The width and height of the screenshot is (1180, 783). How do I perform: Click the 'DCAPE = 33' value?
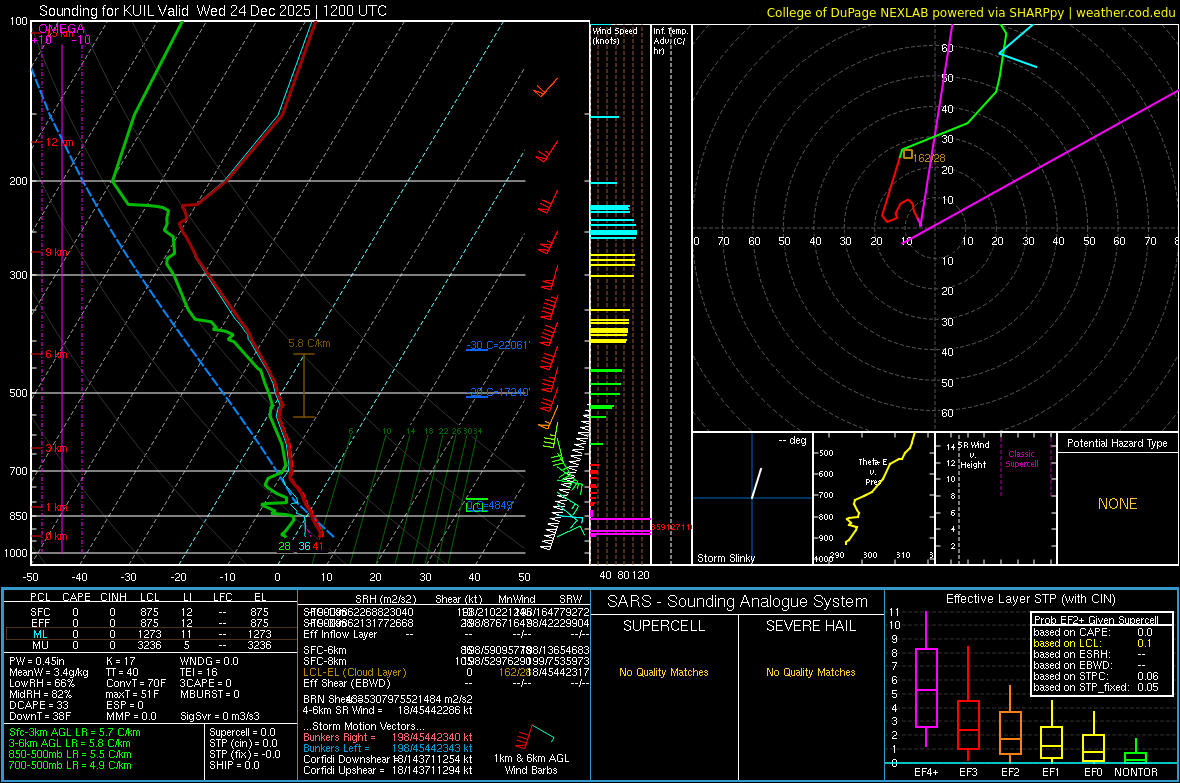point(39,705)
